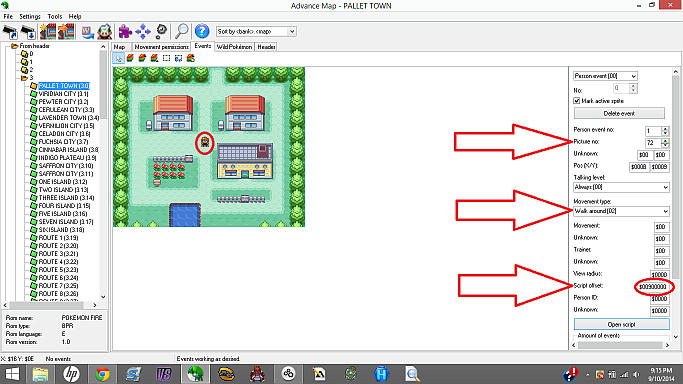Click the first red block event icon
This screenshot has width=683, height=384.
coord(130,58)
